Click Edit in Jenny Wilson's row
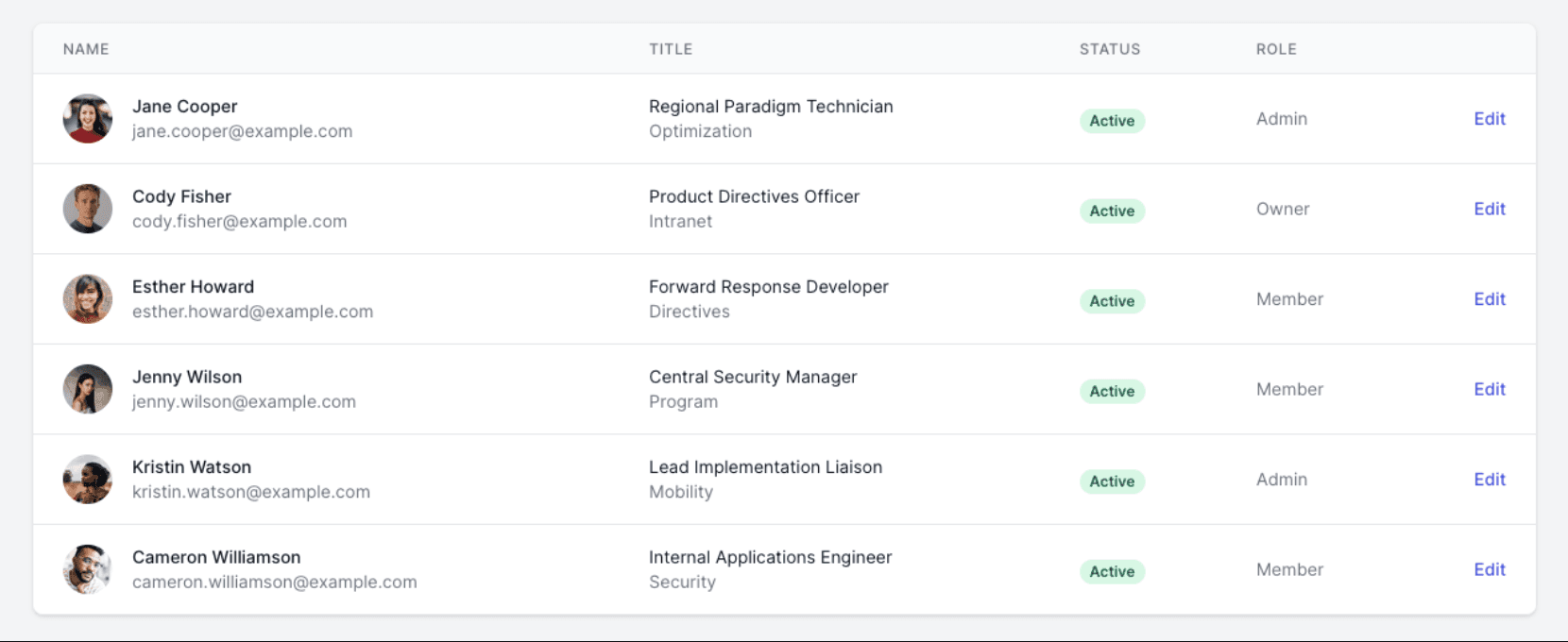The height and width of the screenshot is (642, 1568). point(1489,389)
